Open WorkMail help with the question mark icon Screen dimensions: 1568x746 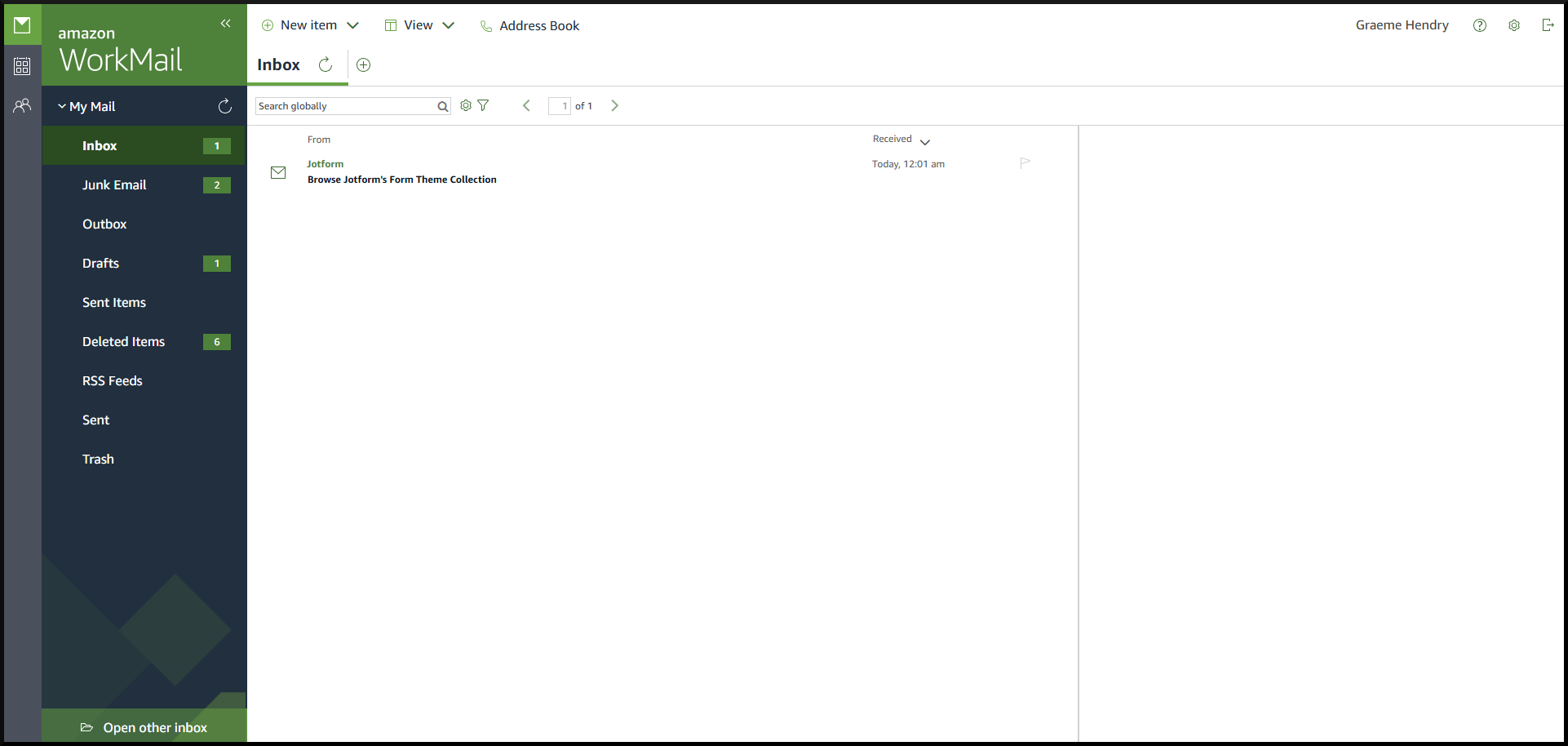(1479, 25)
